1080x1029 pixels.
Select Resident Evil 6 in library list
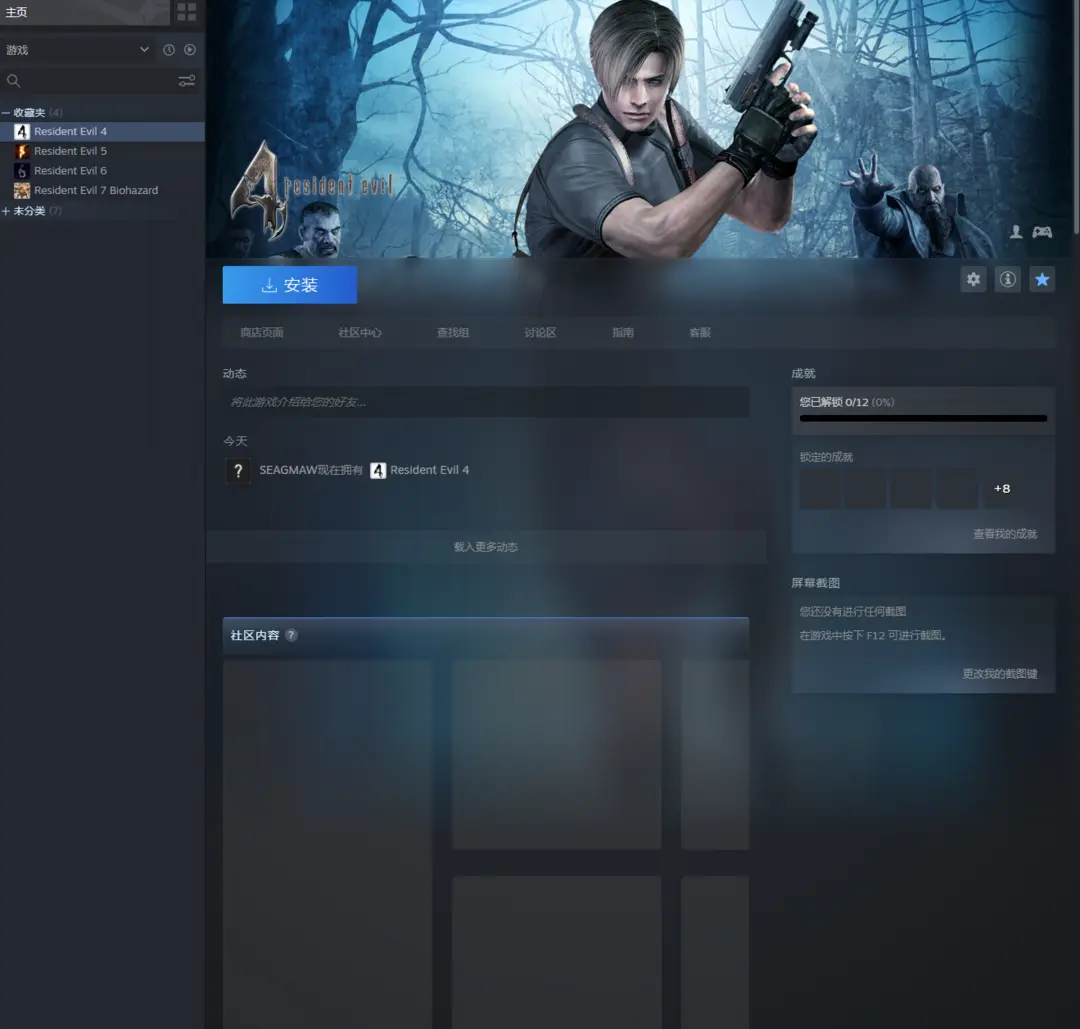pos(70,171)
